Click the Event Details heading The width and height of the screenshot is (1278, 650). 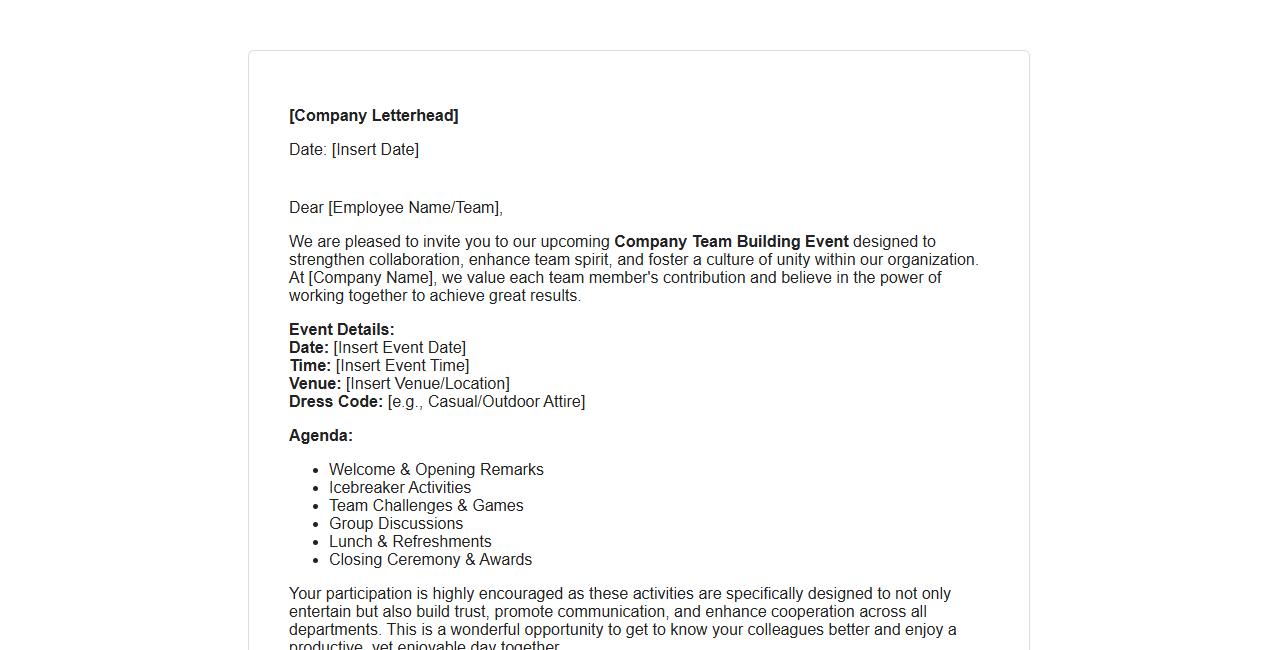[x=341, y=330]
